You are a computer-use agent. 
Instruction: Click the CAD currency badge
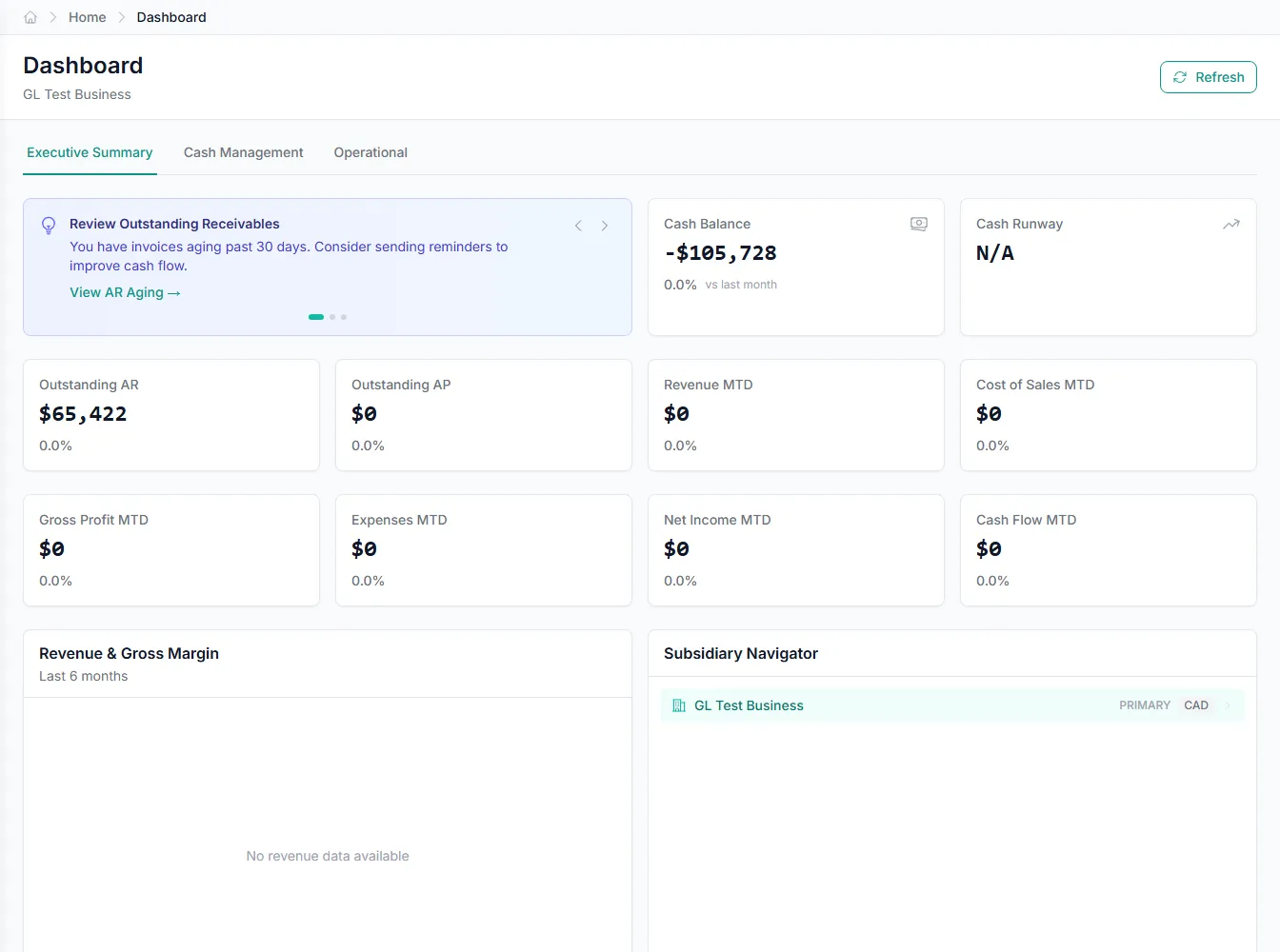point(1196,705)
